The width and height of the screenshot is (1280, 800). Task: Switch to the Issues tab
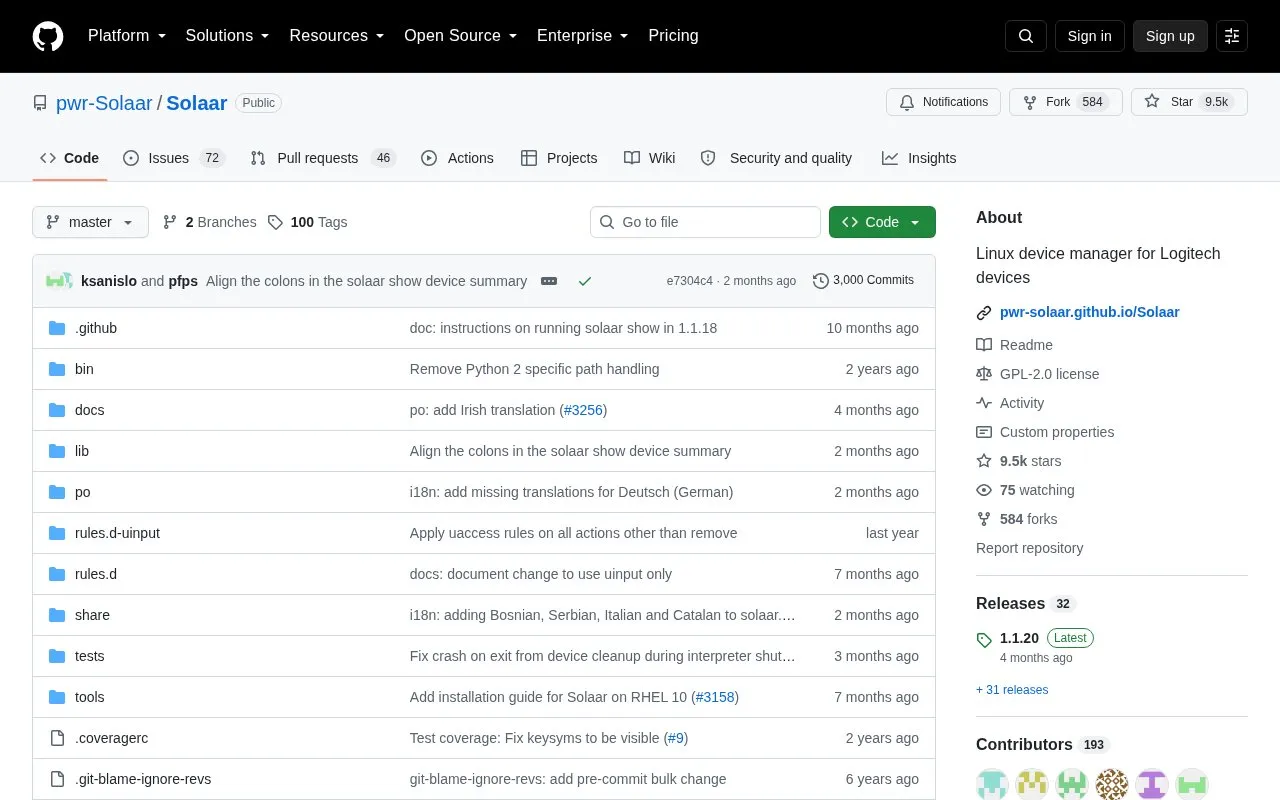[174, 158]
